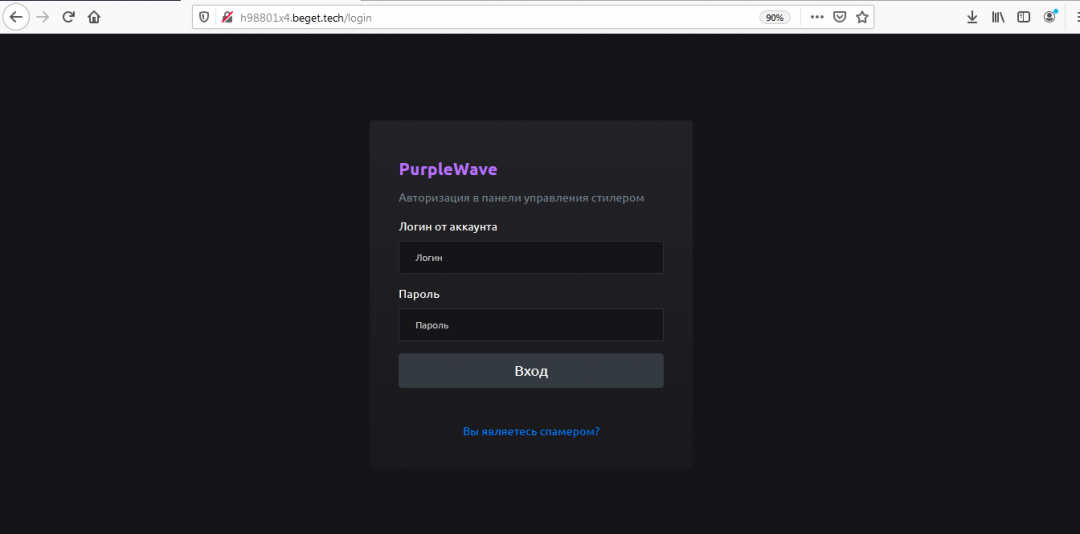Image resolution: width=1080 pixels, height=534 pixels.
Task: Click the PurpleWave title heading
Action: (448, 169)
